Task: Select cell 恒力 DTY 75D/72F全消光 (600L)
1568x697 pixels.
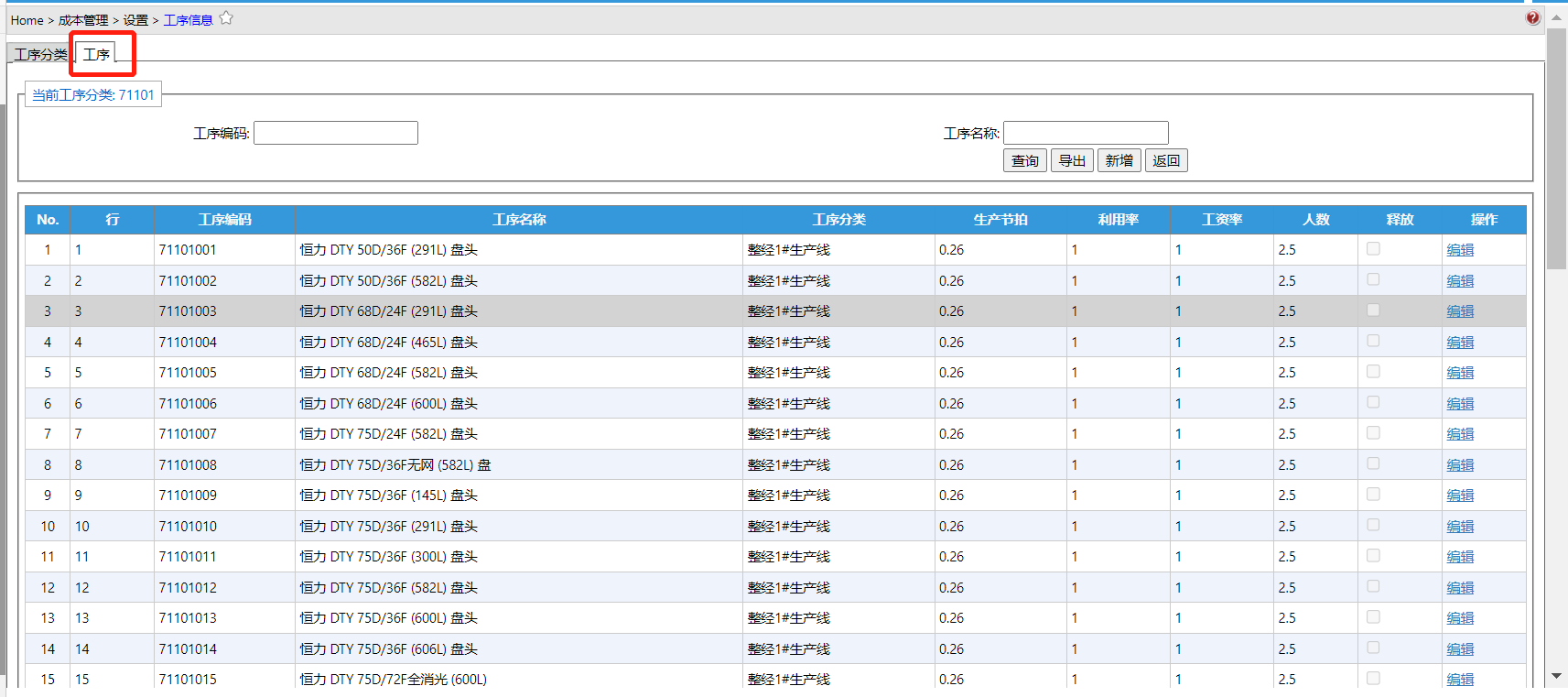Action: [x=519, y=680]
